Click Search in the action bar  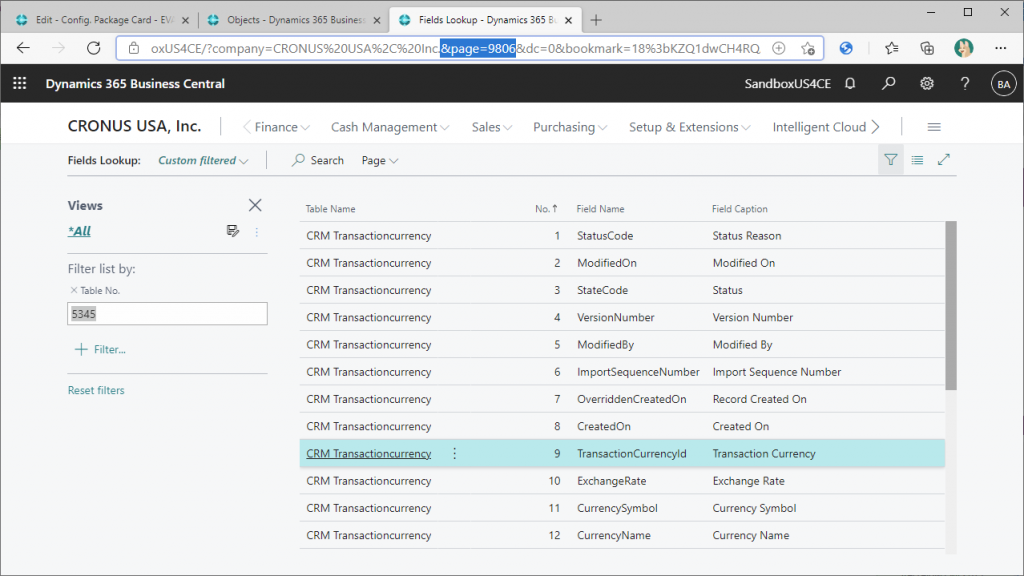(x=318, y=160)
